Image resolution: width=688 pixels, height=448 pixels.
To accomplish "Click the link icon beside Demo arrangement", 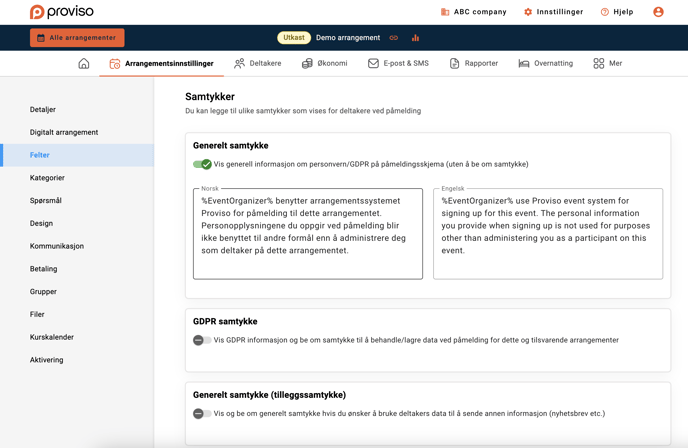I will (x=394, y=38).
